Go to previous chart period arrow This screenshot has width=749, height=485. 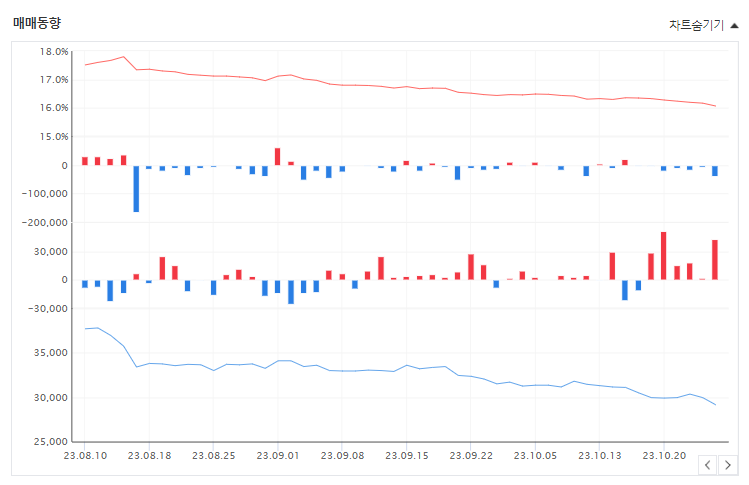[707, 465]
